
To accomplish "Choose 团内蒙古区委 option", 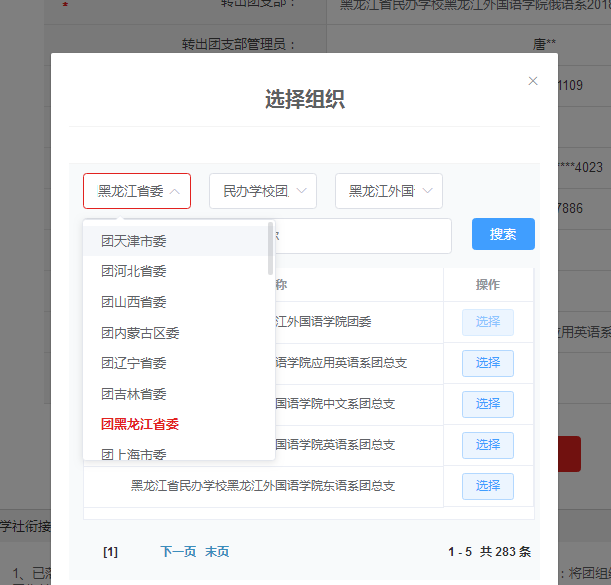I will (x=175, y=333).
